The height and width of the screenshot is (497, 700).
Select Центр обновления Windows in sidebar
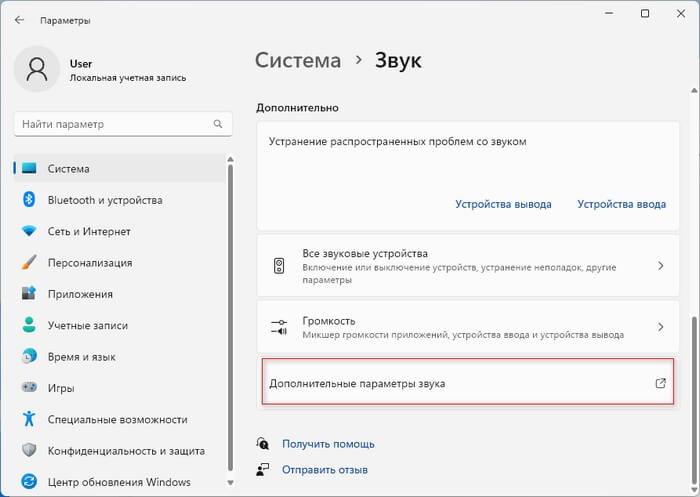[x=120, y=482]
